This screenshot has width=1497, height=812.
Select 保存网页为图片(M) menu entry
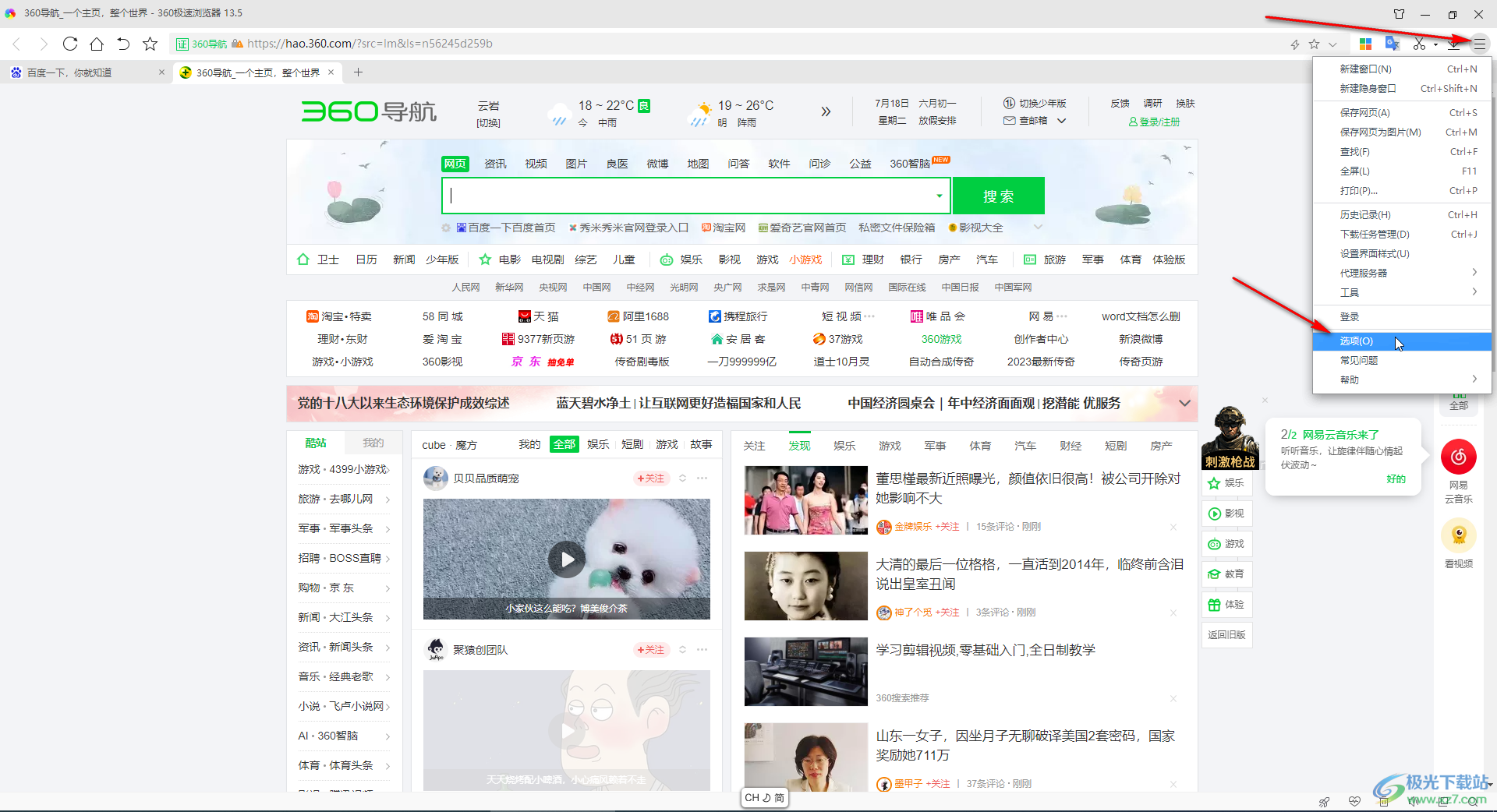pyautogui.click(x=1402, y=132)
